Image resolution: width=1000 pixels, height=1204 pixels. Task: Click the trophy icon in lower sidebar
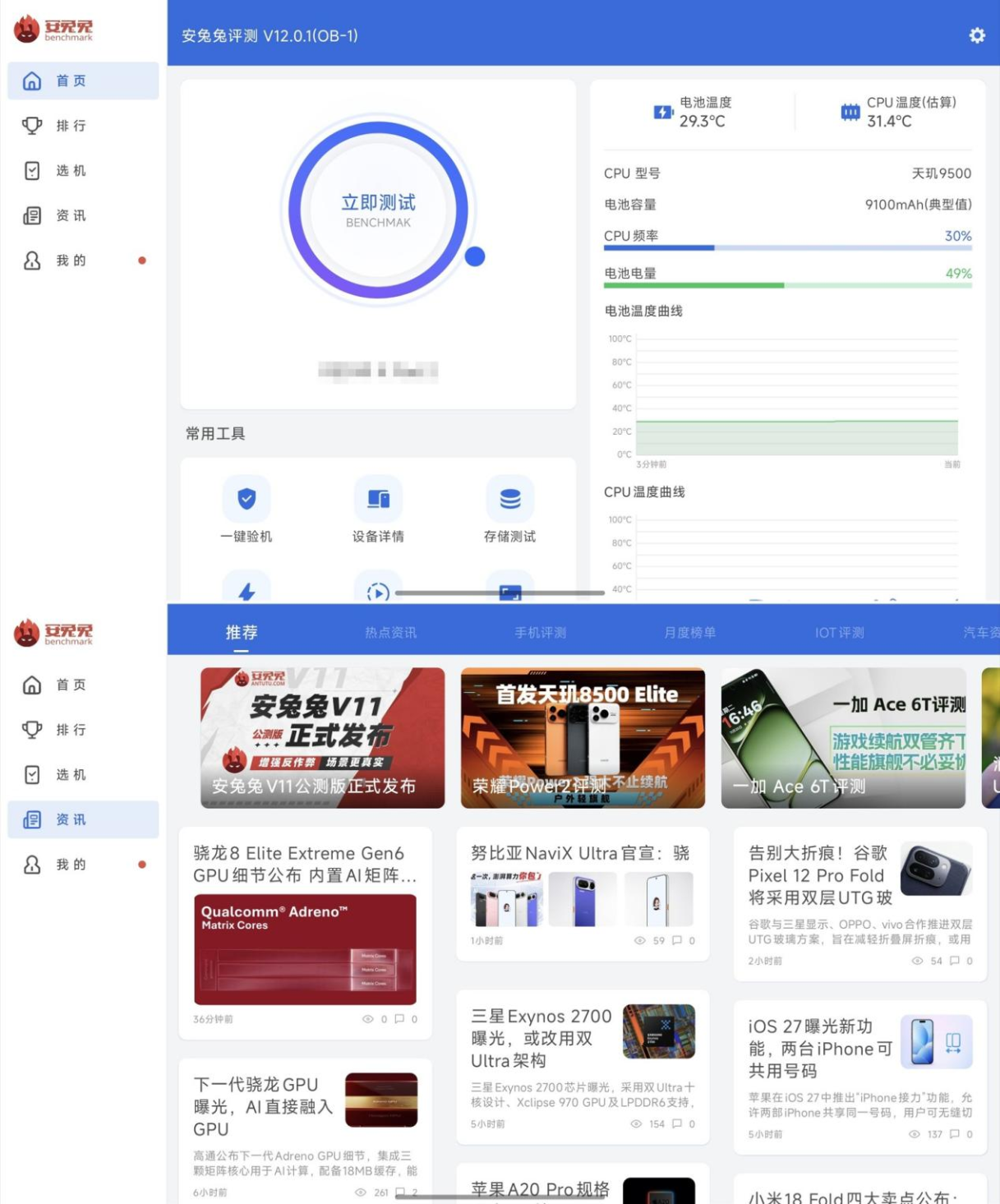click(32, 730)
